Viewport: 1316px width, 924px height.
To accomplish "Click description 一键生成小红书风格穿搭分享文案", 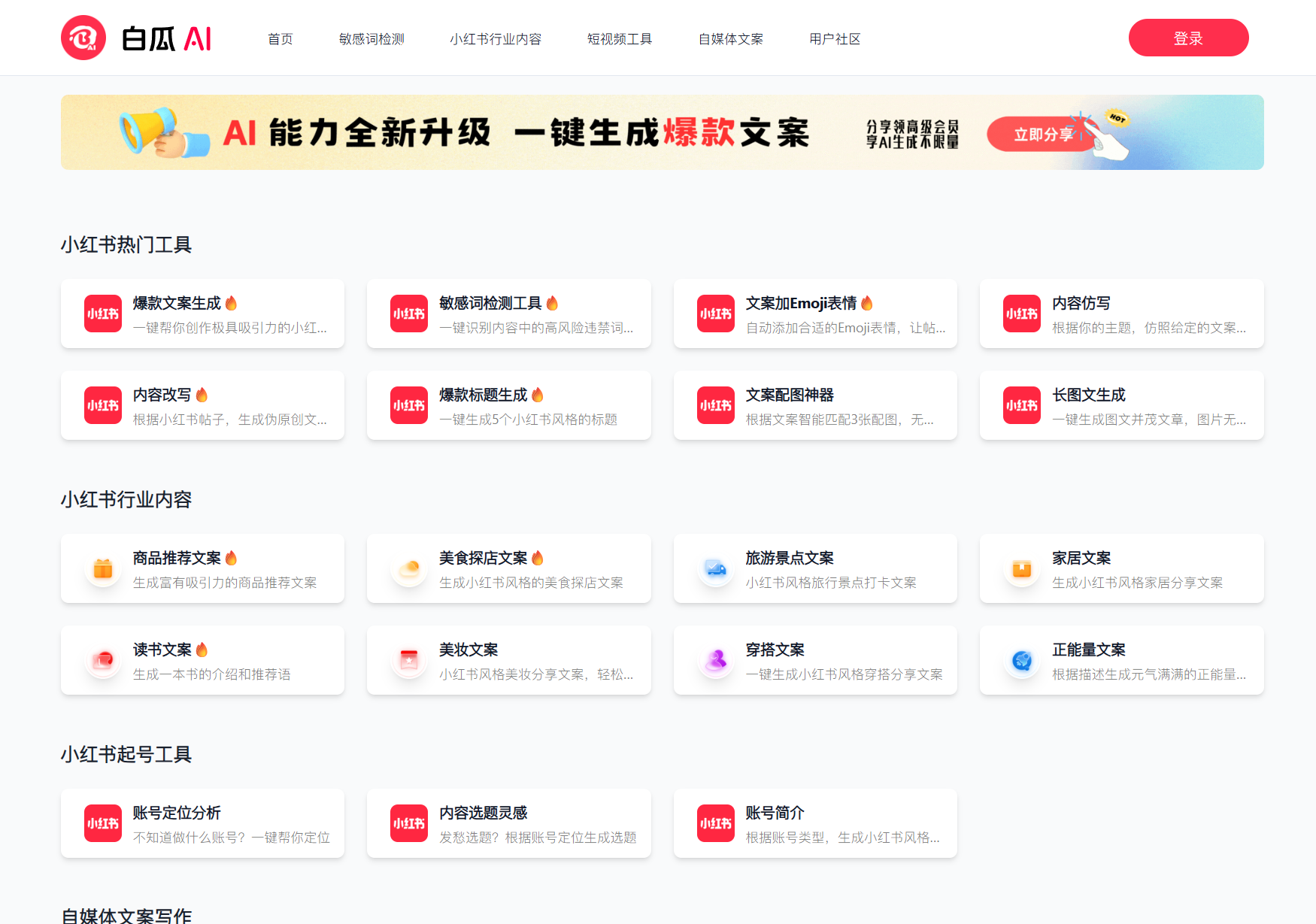I will (x=844, y=674).
